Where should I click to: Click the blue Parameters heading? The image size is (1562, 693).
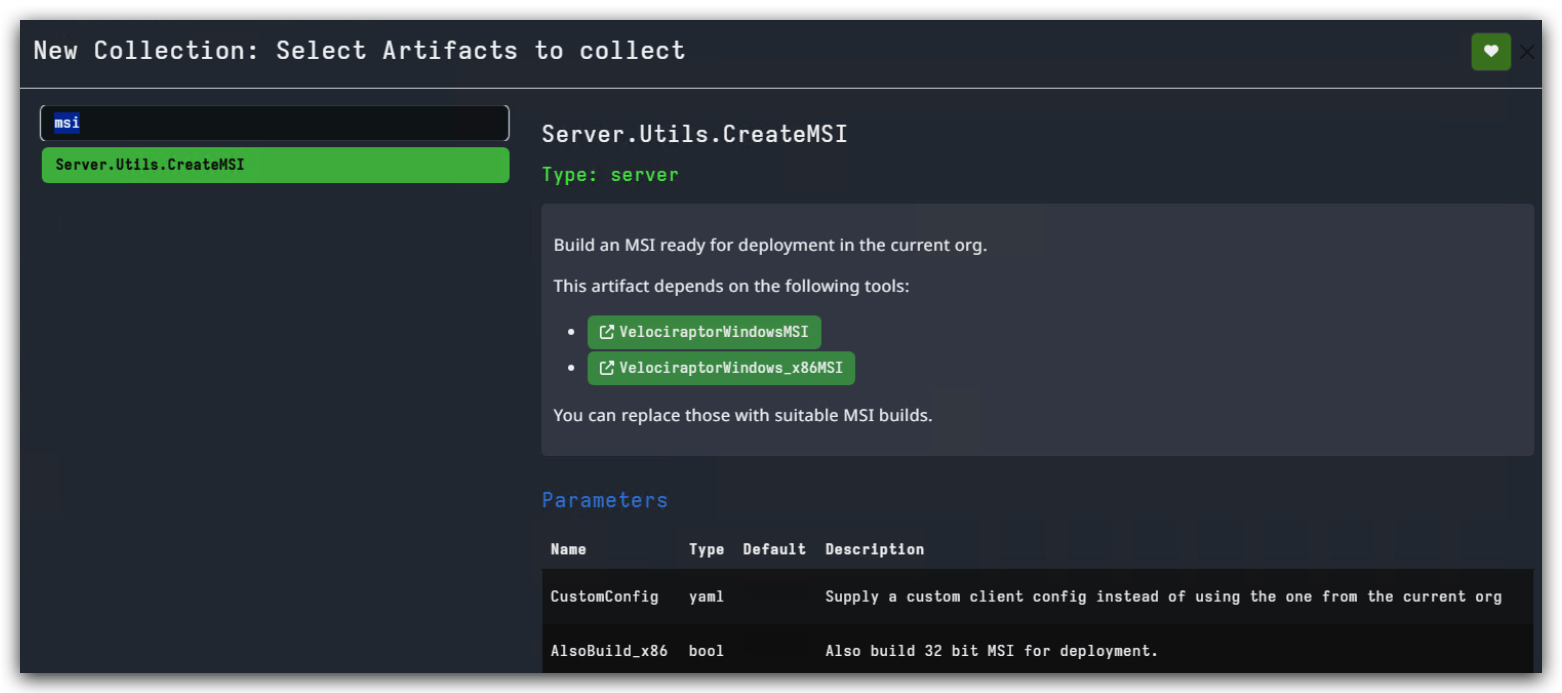[605, 500]
